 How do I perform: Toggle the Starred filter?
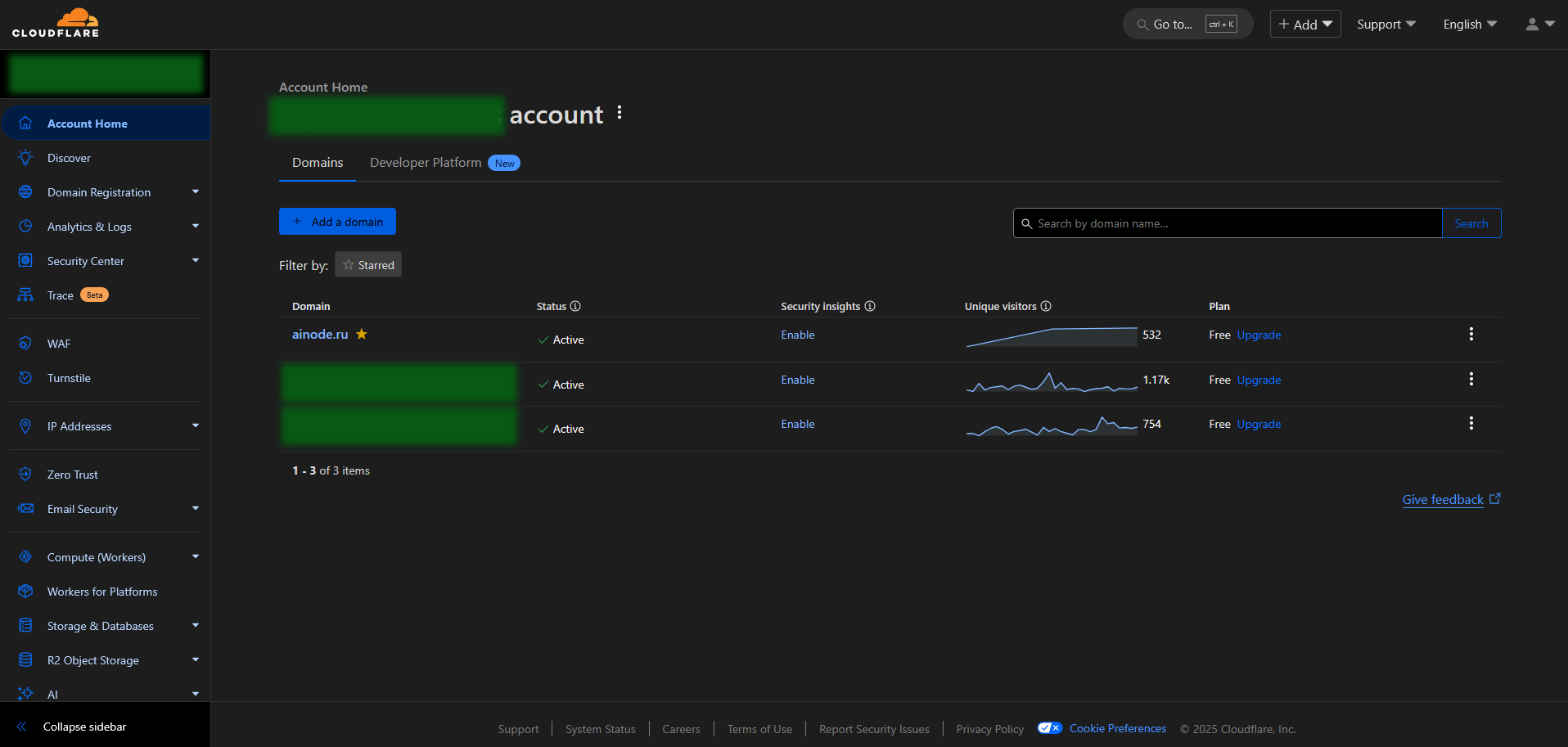click(x=368, y=265)
